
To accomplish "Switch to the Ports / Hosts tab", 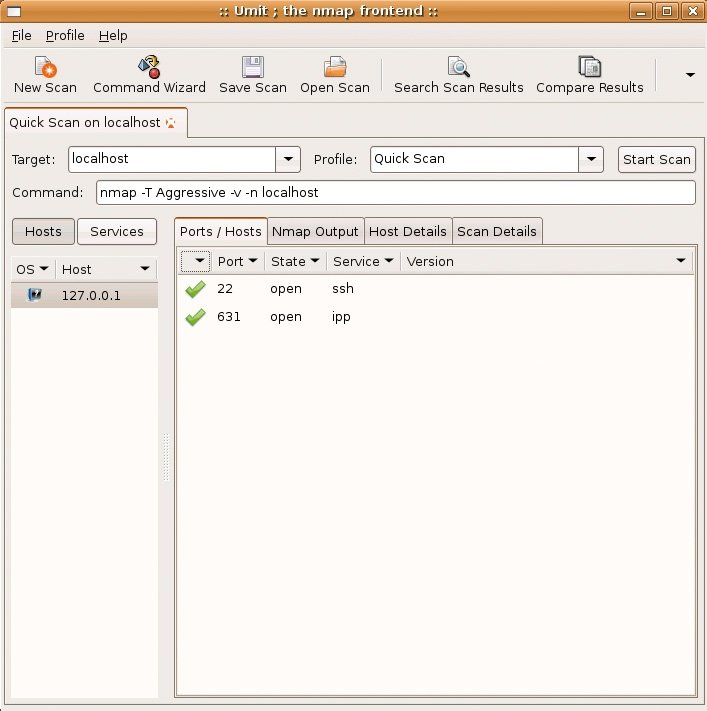I will click(x=221, y=231).
